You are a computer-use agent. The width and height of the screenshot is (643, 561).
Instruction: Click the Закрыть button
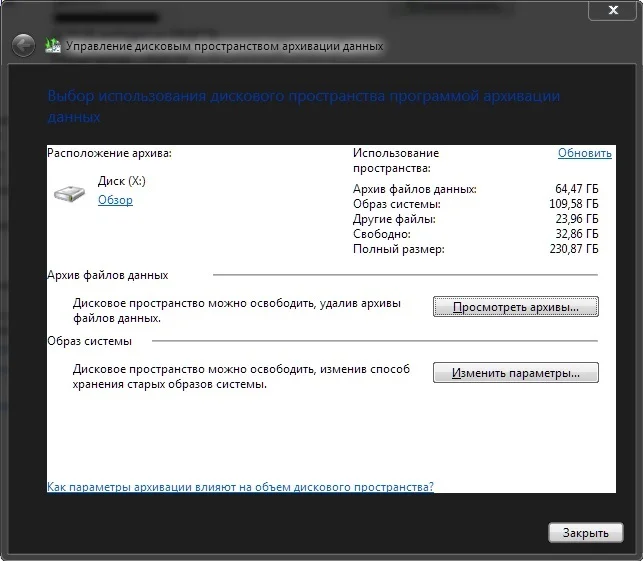[x=586, y=533]
